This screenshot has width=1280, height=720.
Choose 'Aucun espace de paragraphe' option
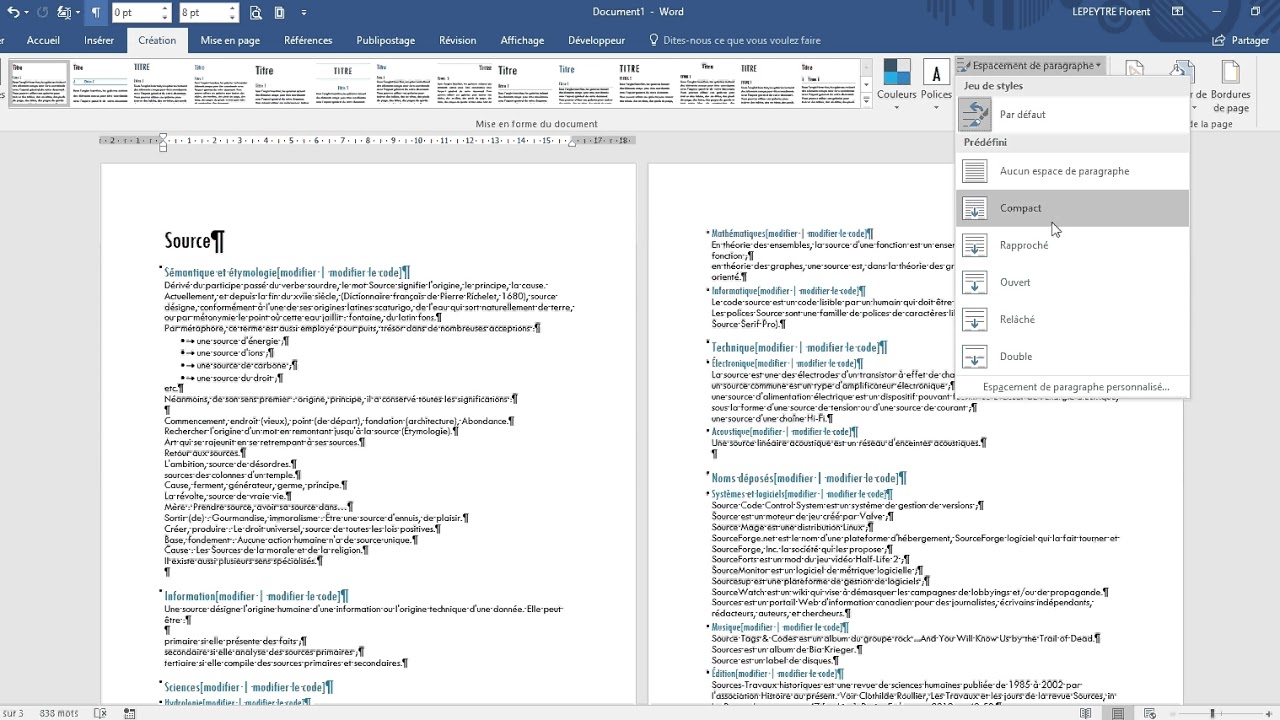click(x=1072, y=171)
